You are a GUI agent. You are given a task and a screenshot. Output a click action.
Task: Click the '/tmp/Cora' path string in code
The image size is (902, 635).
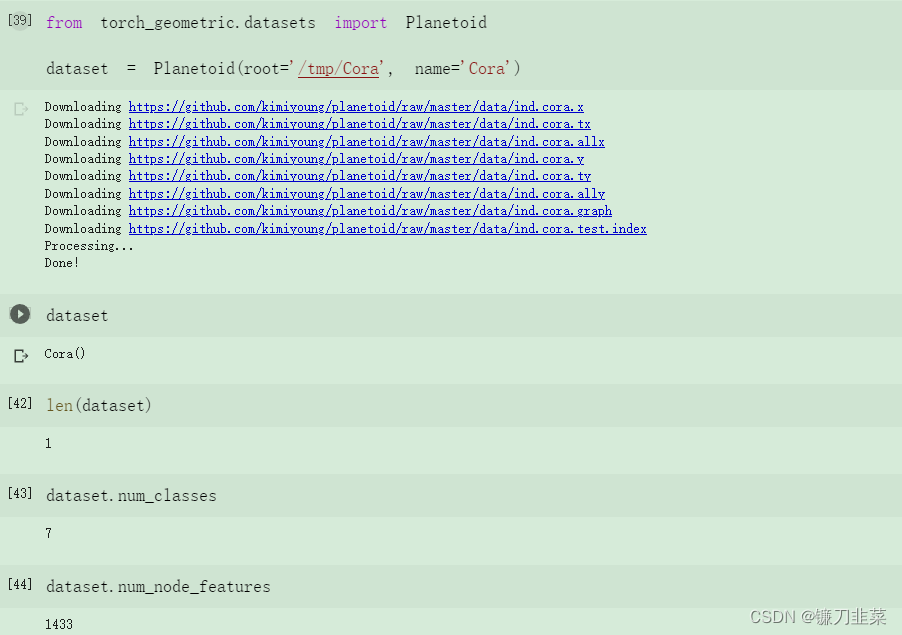click(x=339, y=69)
